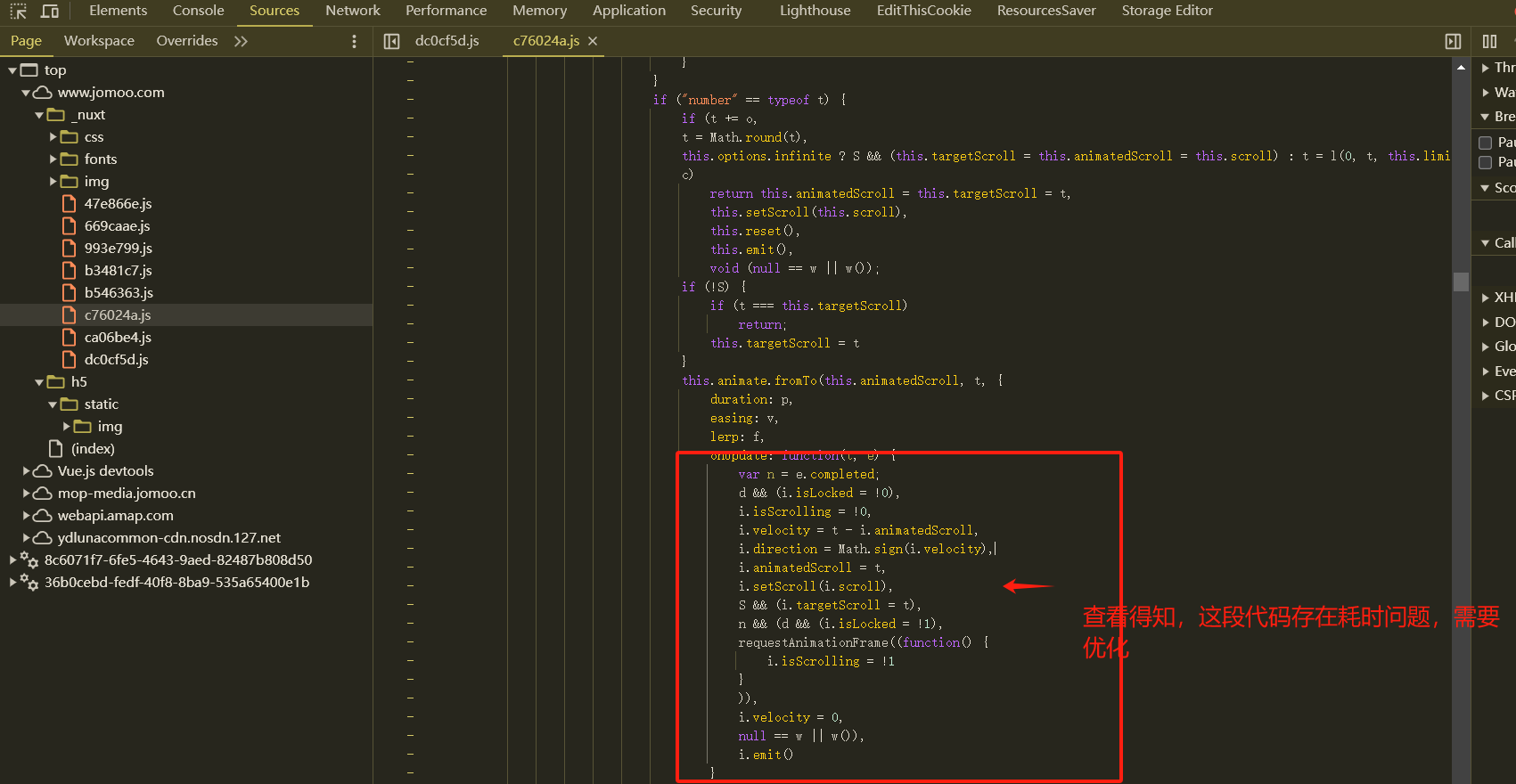Toggle first pause on exceptions checkbox
1516x784 pixels.
point(1486,143)
